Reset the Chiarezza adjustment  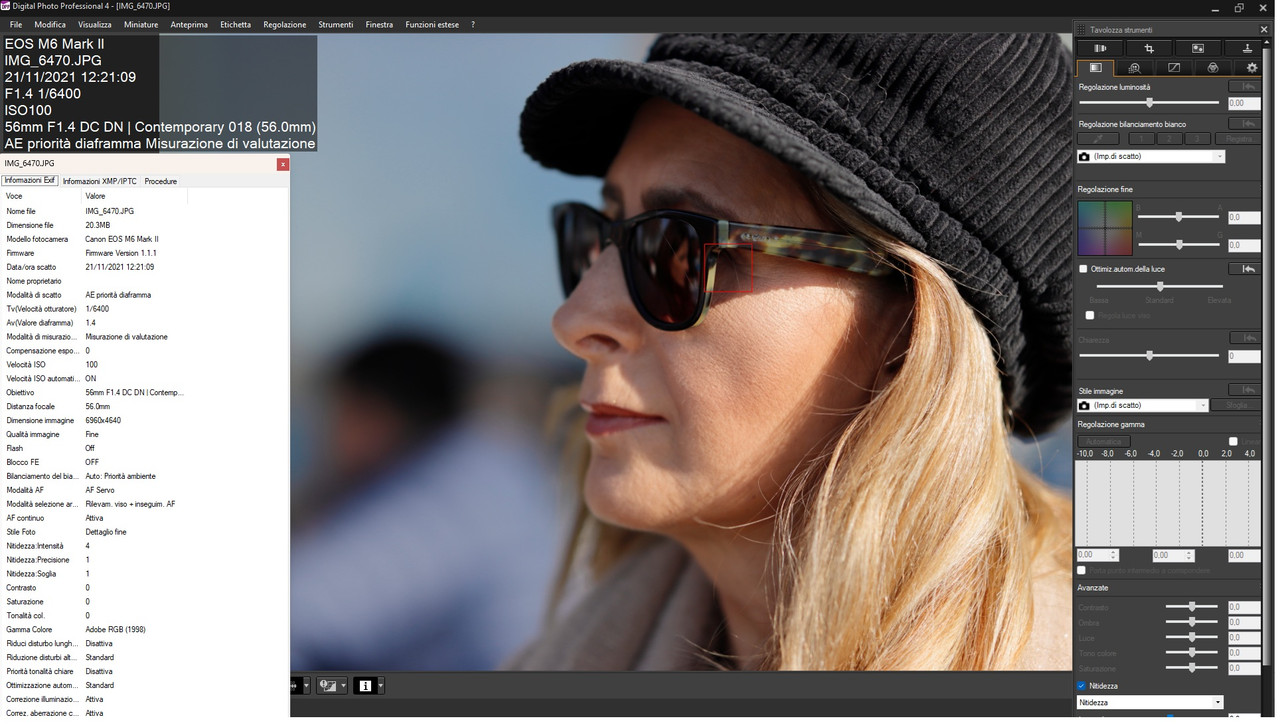coord(1244,339)
